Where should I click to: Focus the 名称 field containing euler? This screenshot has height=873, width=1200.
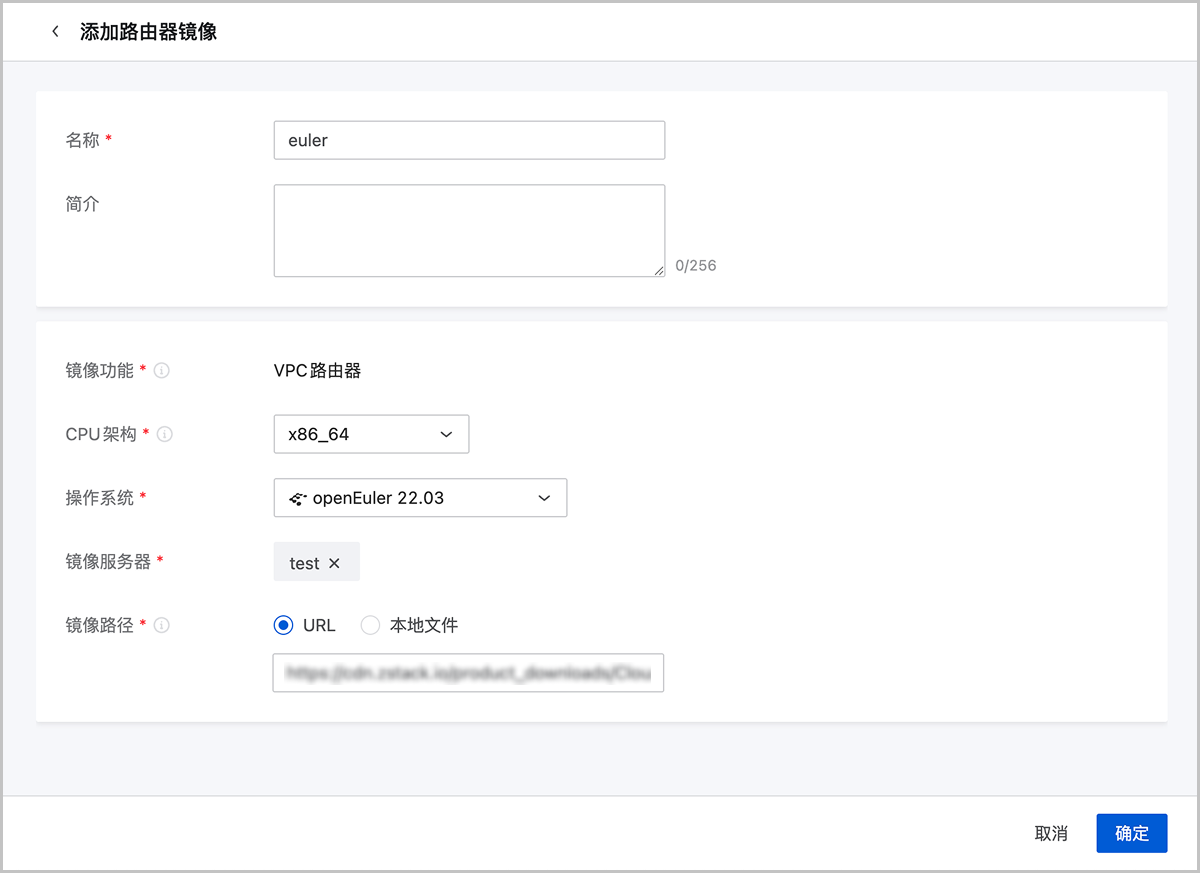coord(469,141)
